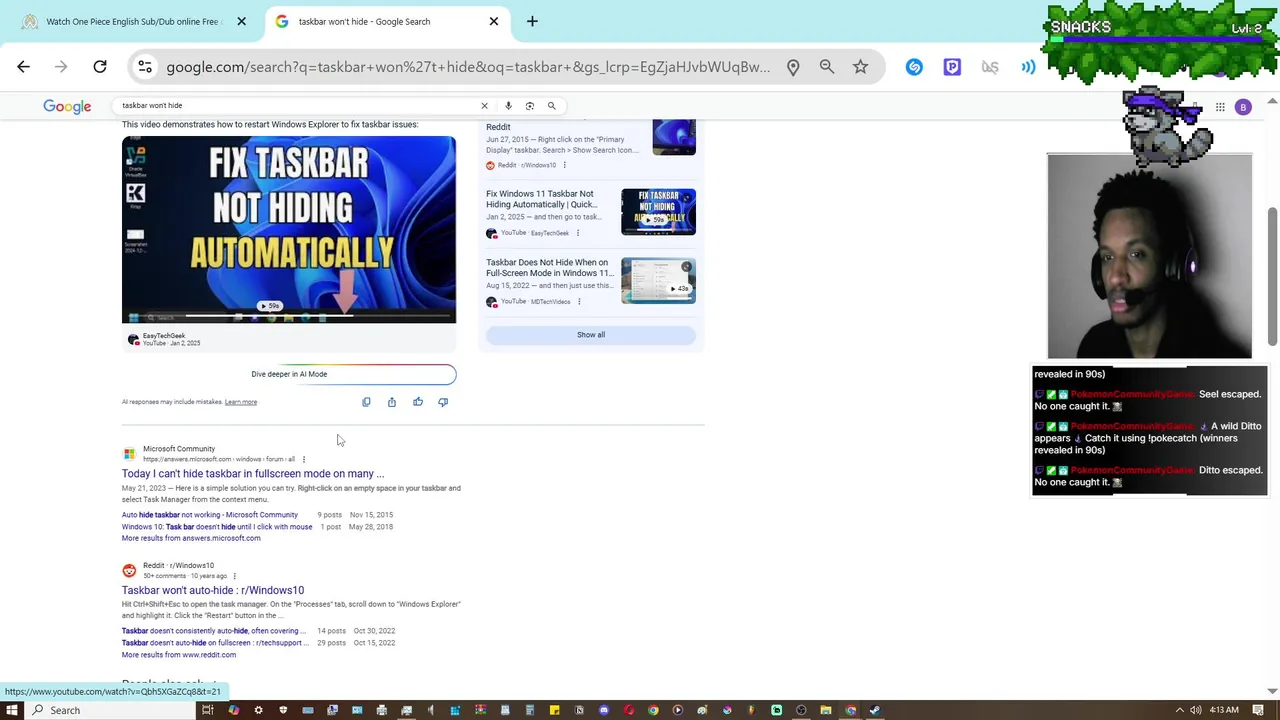This screenshot has width=1280, height=720.
Task: Give thumbs down to AI overview
Action: click(443, 402)
